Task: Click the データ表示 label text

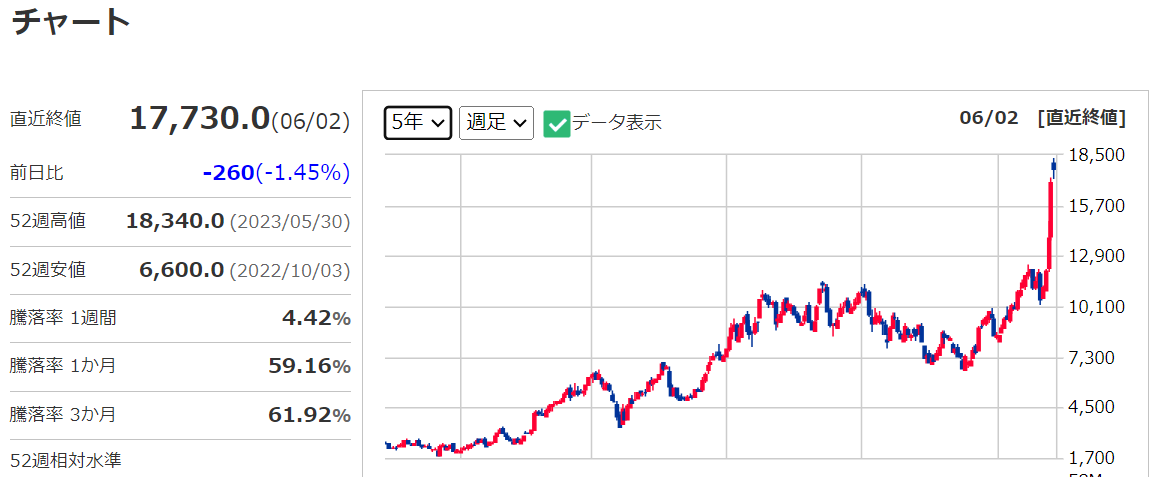Action: click(616, 123)
